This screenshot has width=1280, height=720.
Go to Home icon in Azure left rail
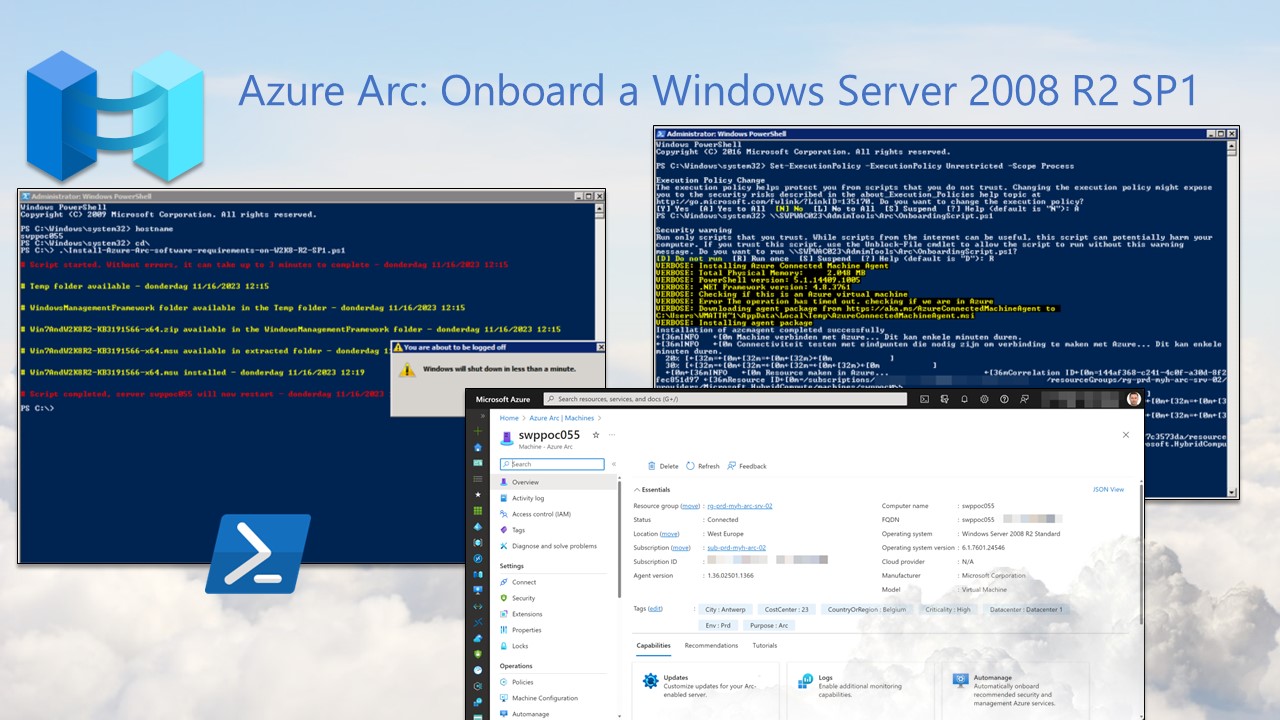(x=478, y=447)
